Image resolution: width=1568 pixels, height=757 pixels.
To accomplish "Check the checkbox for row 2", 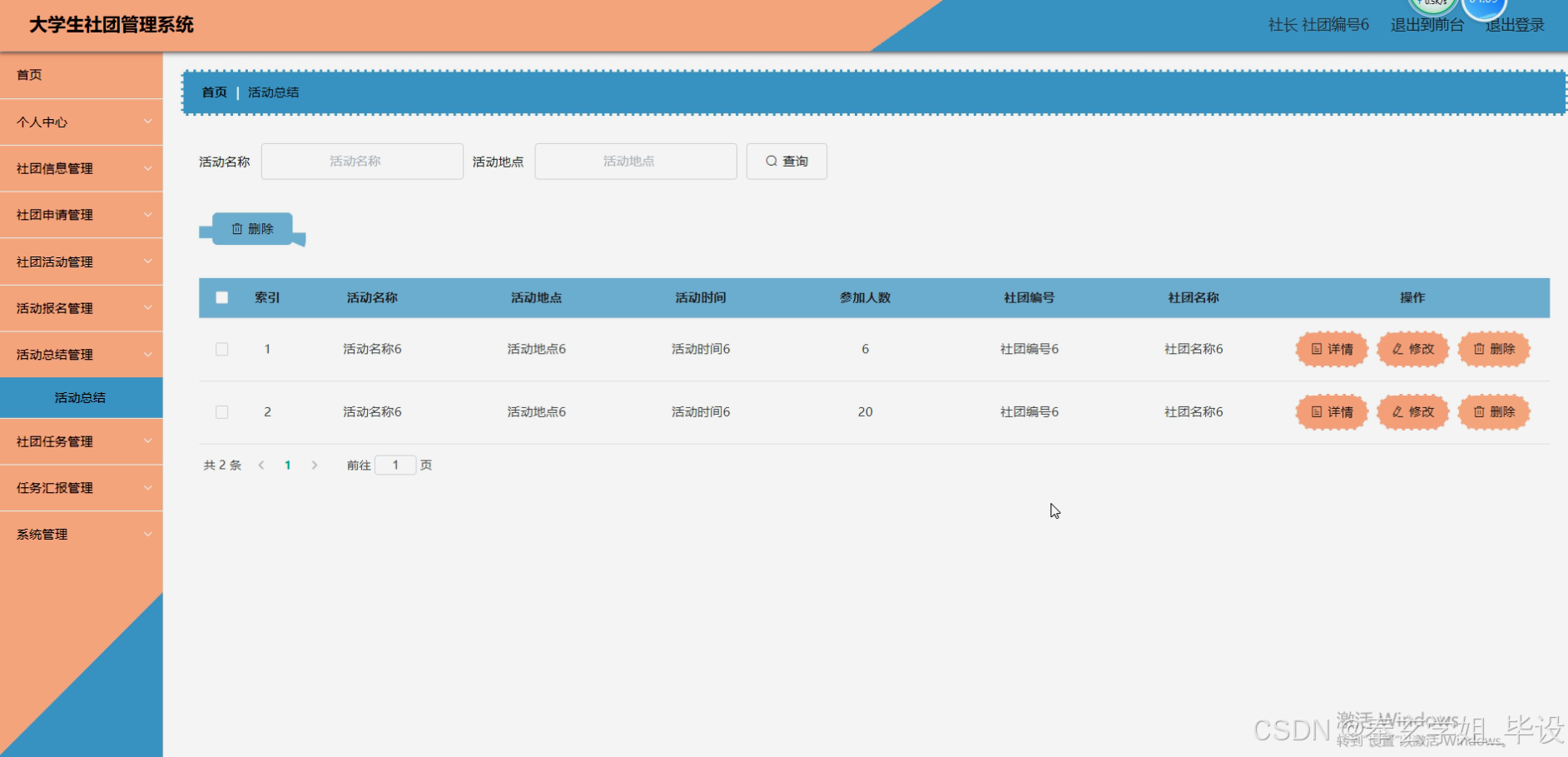I will (222, 412).
